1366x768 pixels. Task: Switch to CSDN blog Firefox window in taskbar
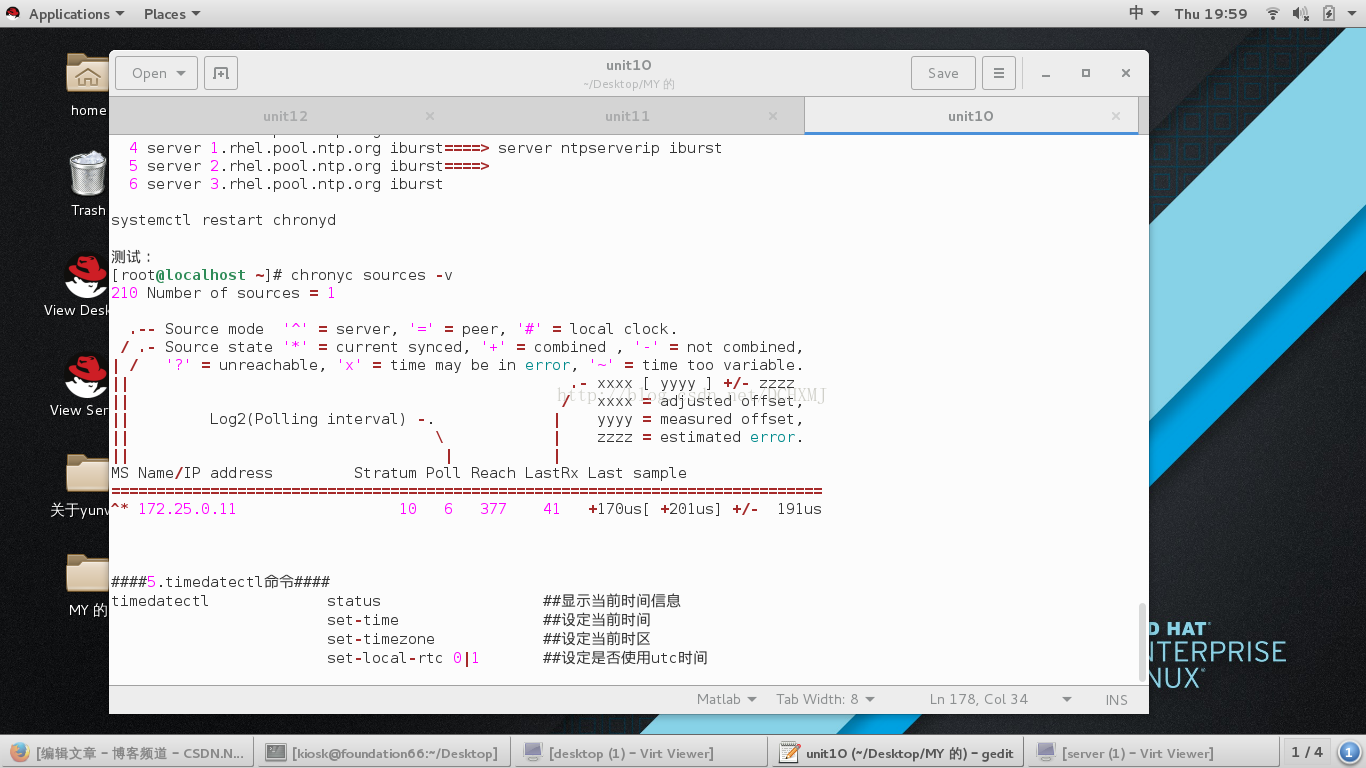128,753
